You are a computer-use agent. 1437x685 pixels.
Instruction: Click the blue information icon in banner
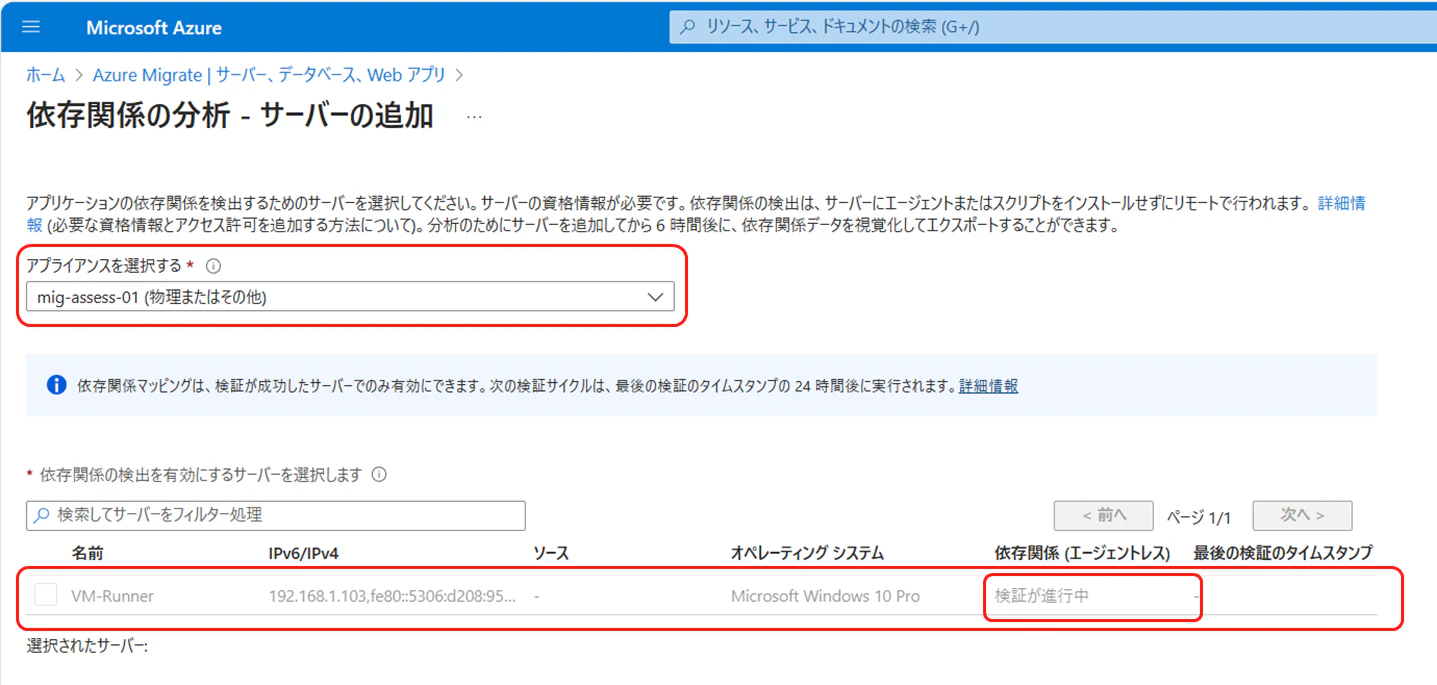coord(57,385)
